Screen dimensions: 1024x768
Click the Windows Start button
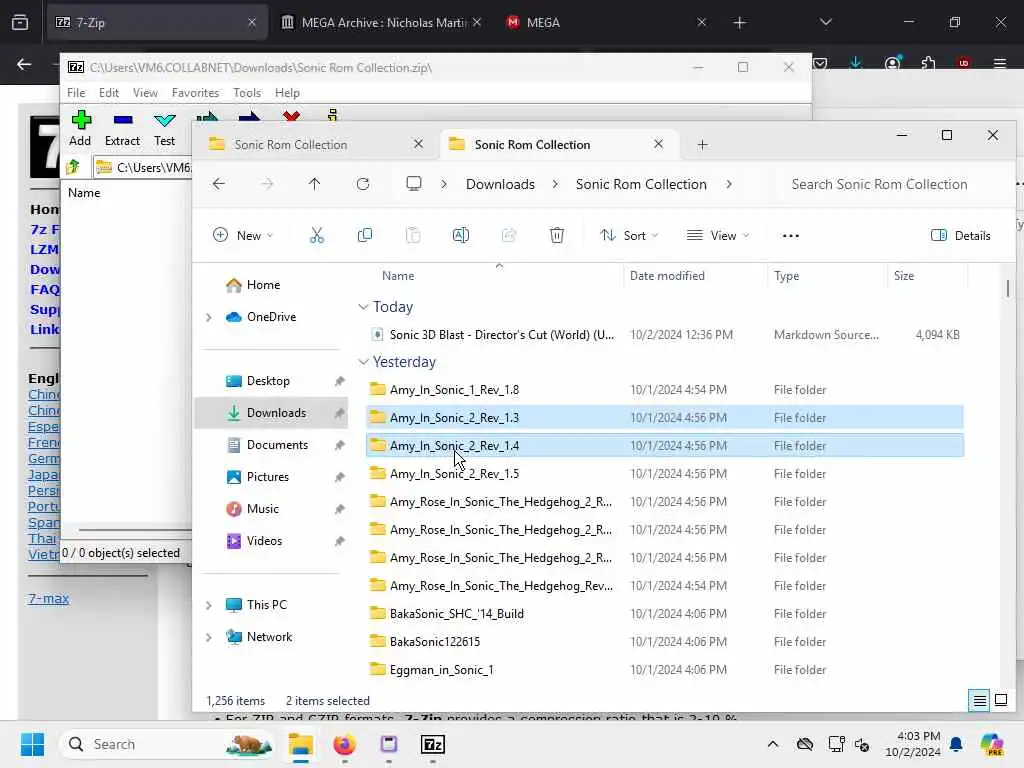click(33, 744)
